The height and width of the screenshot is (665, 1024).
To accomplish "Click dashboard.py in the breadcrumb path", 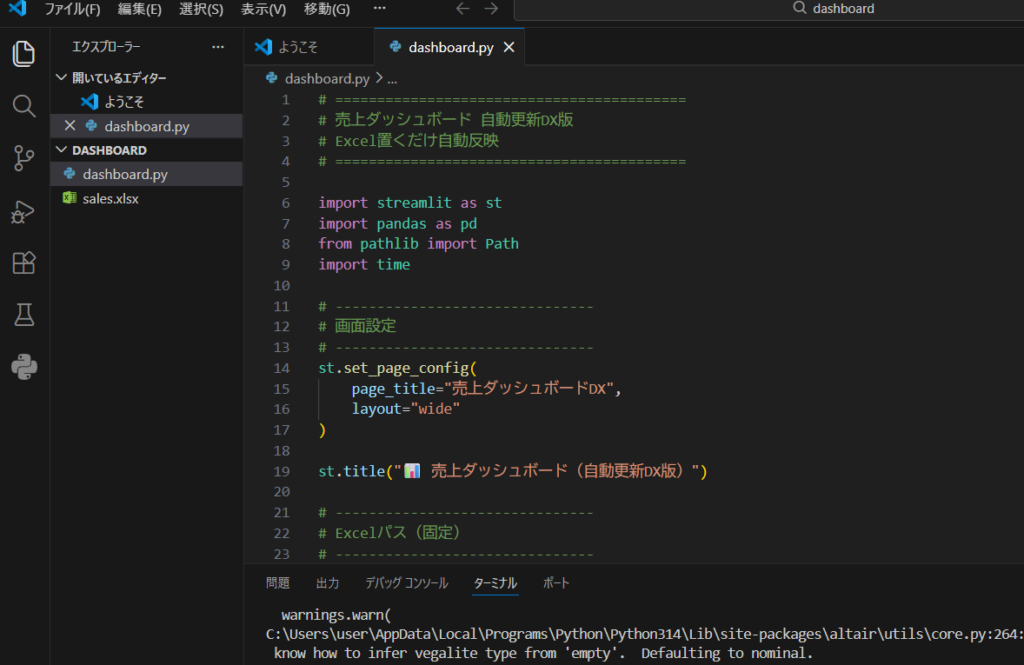I will click(x=326, y=78).
